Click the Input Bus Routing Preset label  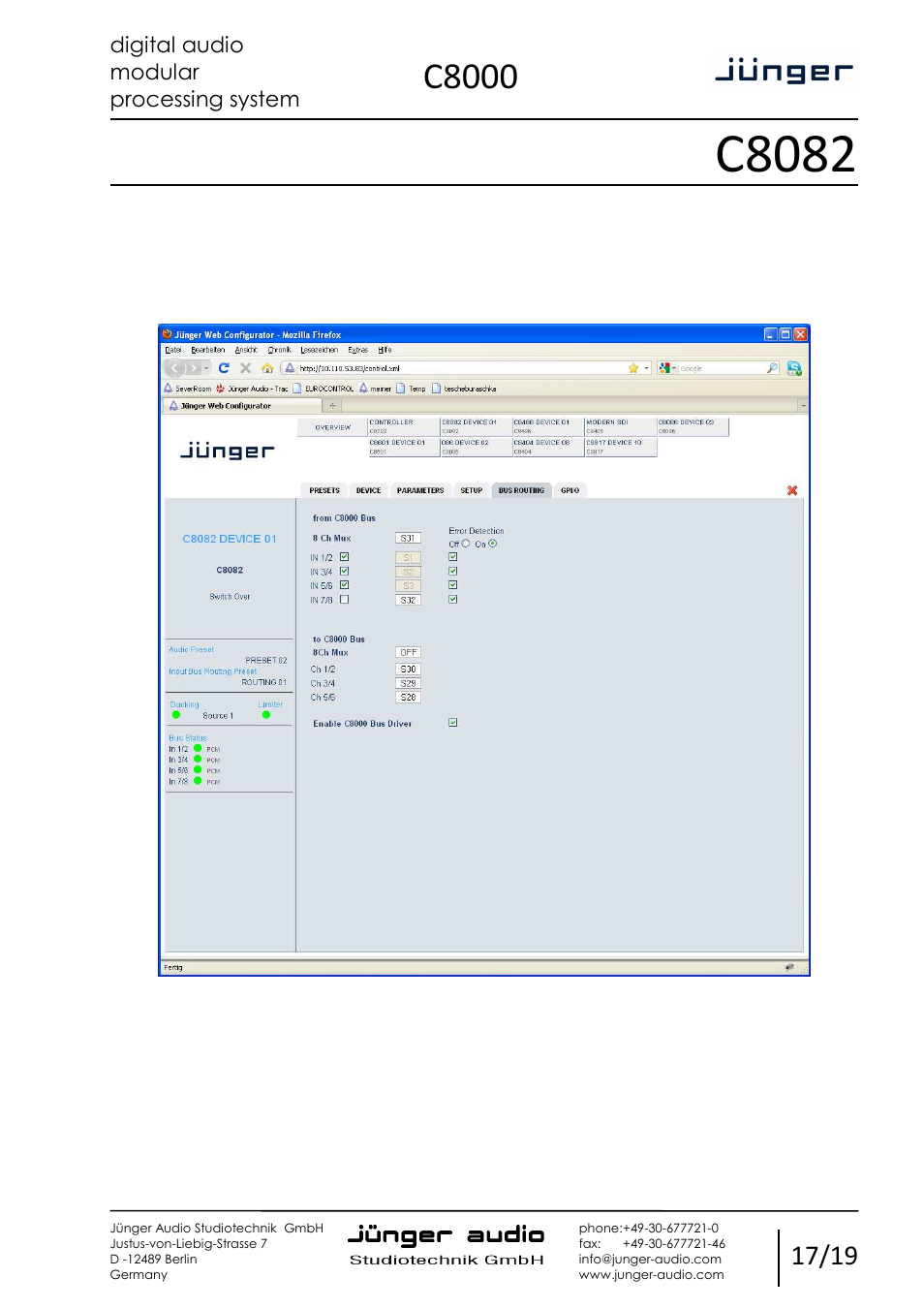[213, 670]
